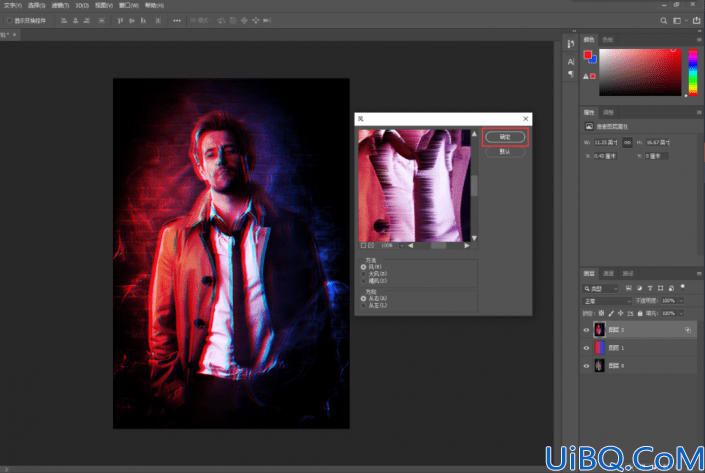Click the preview scroll up arrow
Screen dimensions: 705x473
click(x=474, y=134)
